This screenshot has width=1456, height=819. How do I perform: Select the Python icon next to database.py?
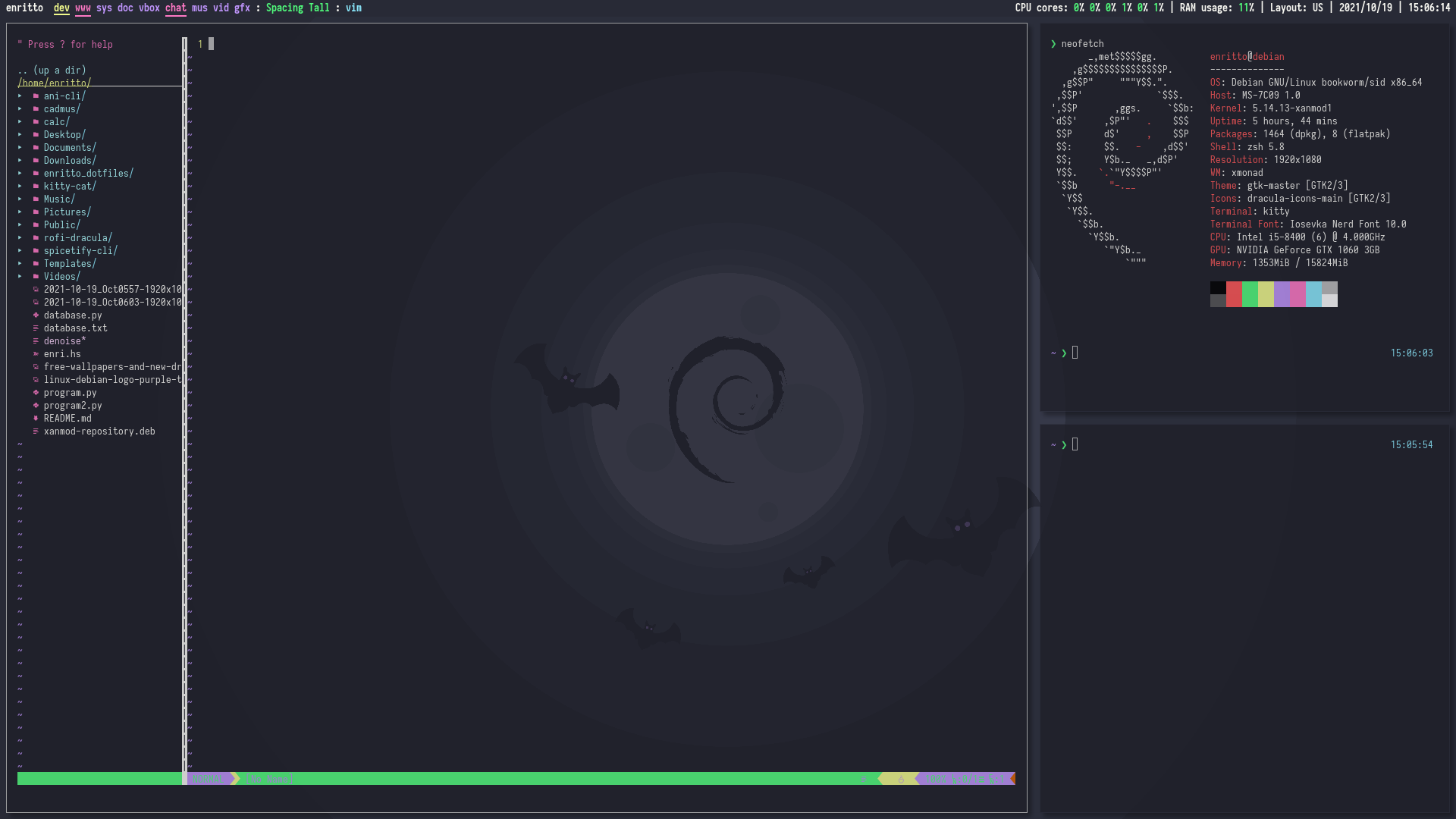36,315
